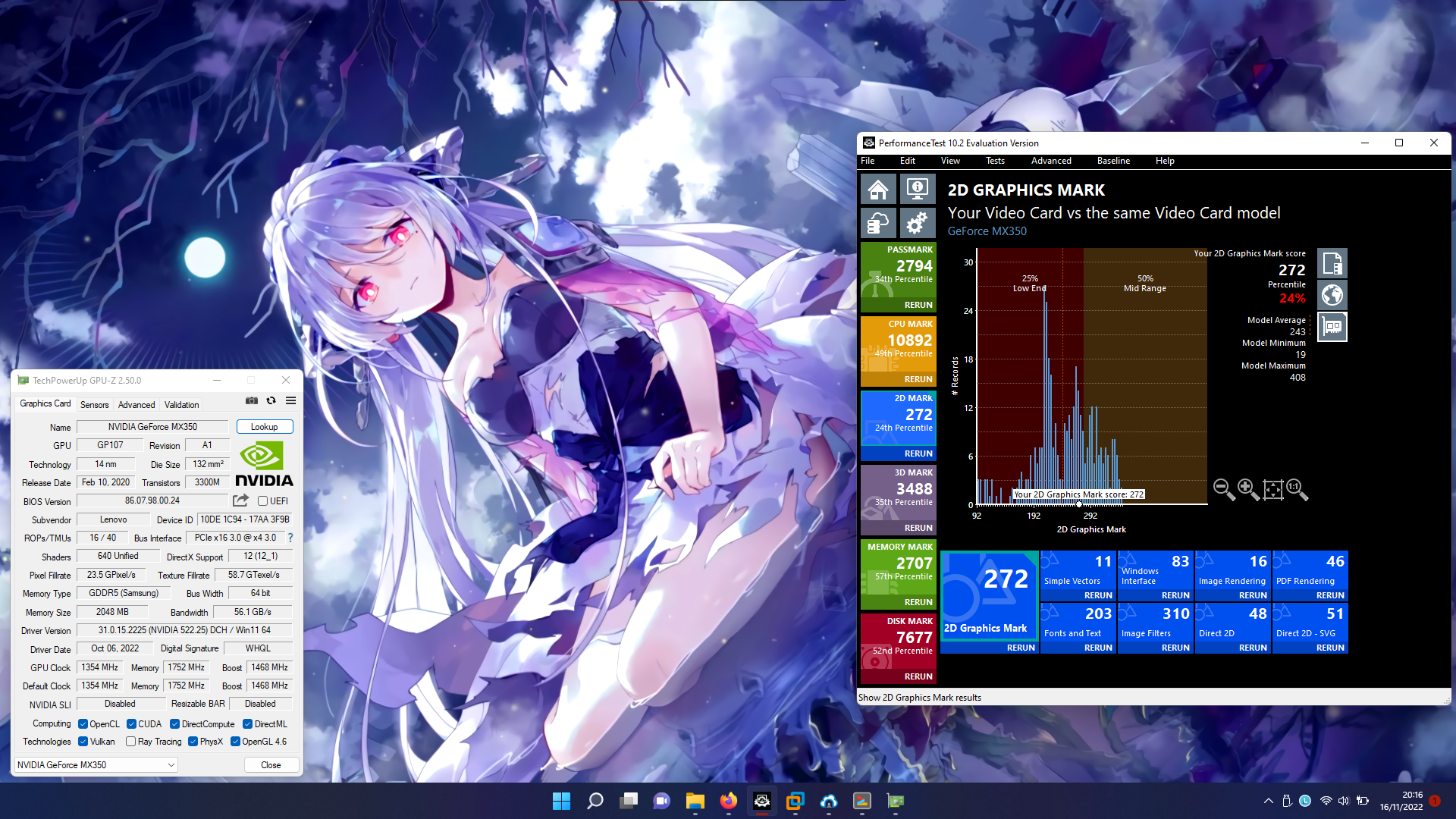Switch to Validation tab in GPU-Z
This screenshot has width=1456, height=819.
click(182, 405)
